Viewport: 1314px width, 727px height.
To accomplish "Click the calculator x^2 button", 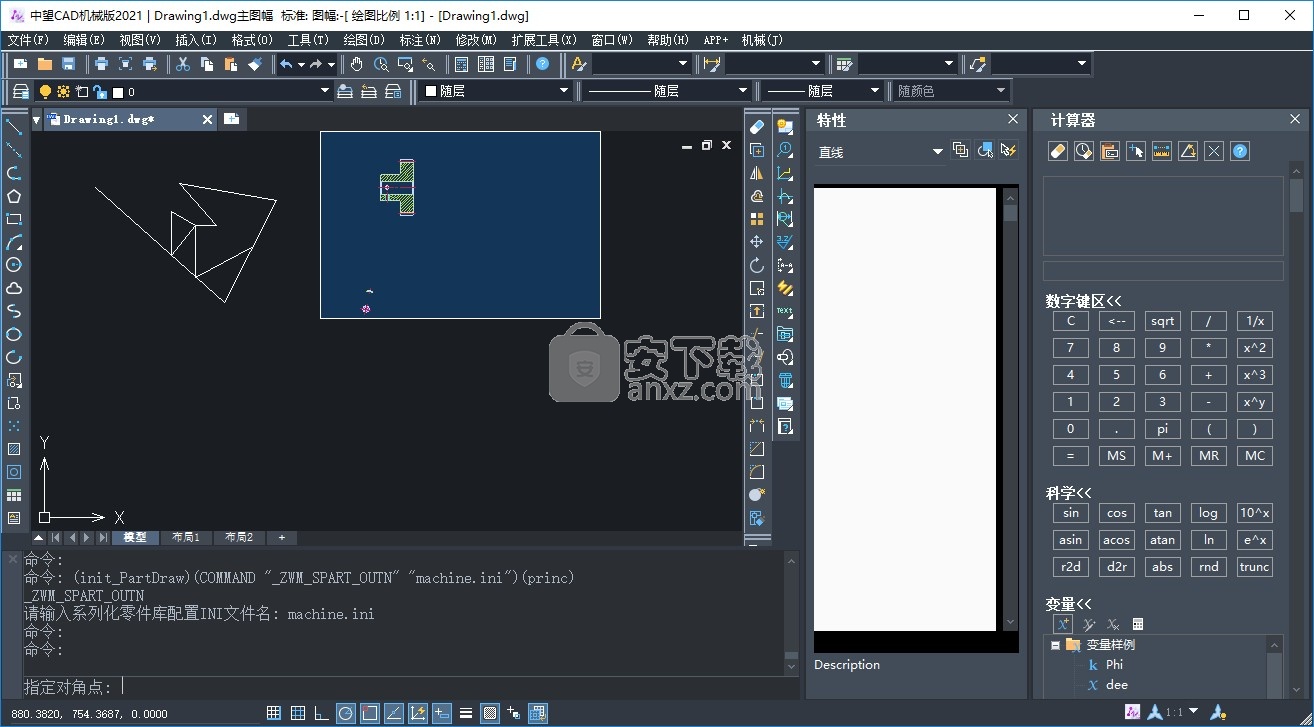I will pyautogui.click(x=1255, y=348).
